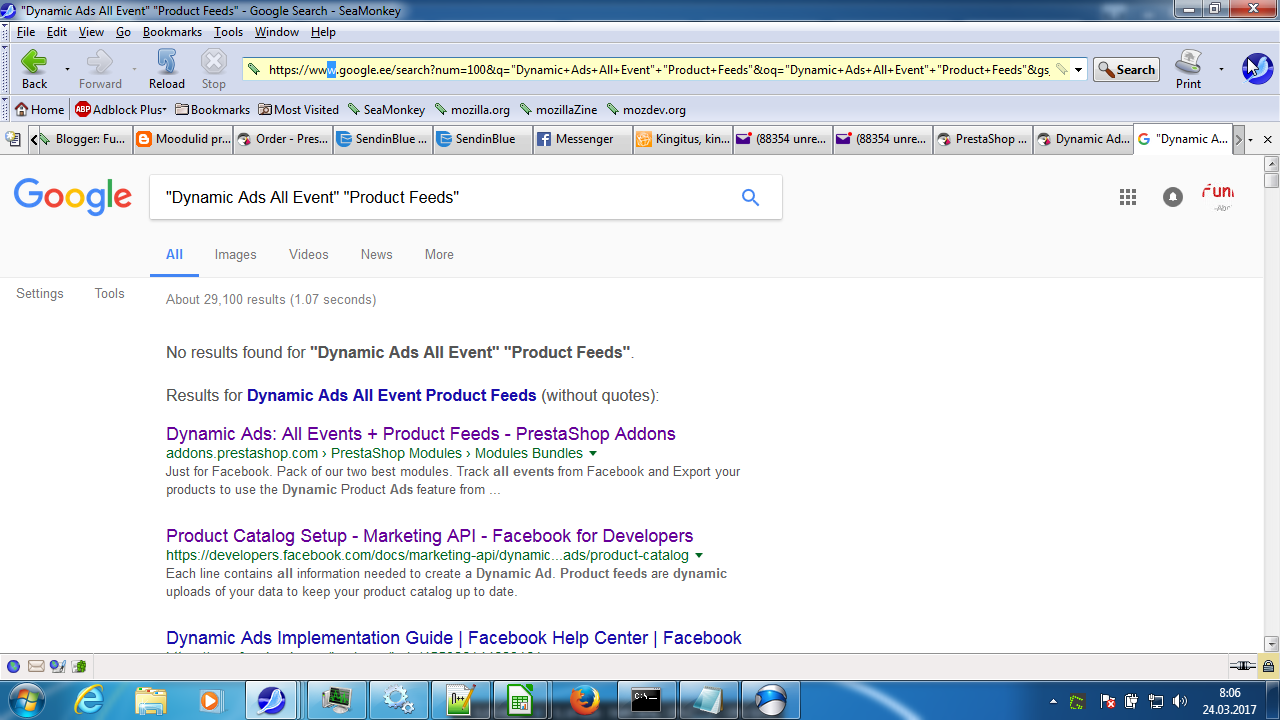This screenshot has width=1280, height=720.
Task: Open the Go menu
Action: coord(123,32)
